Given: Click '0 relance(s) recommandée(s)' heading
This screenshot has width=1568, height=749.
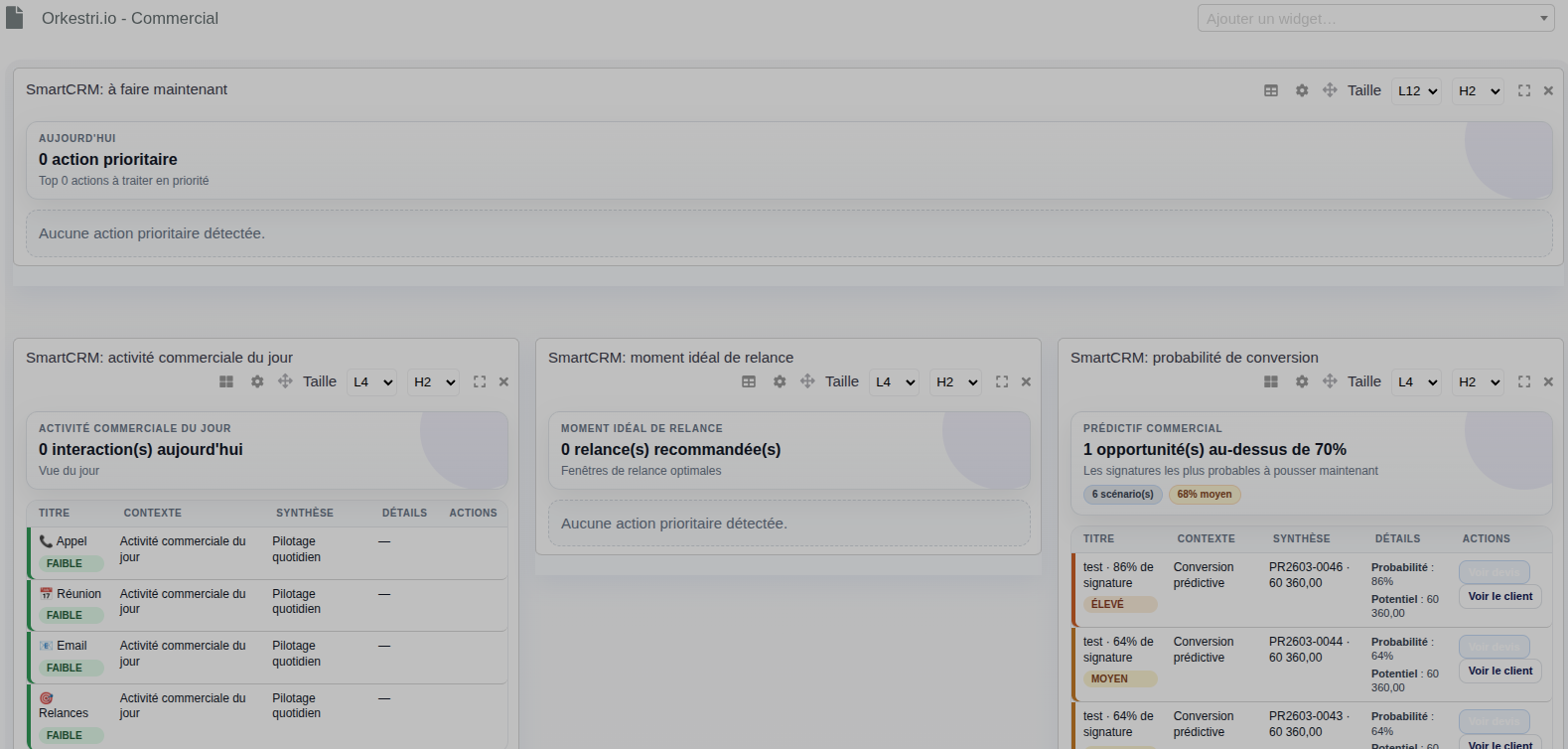Looking at the screenshot, I should 671,449.
